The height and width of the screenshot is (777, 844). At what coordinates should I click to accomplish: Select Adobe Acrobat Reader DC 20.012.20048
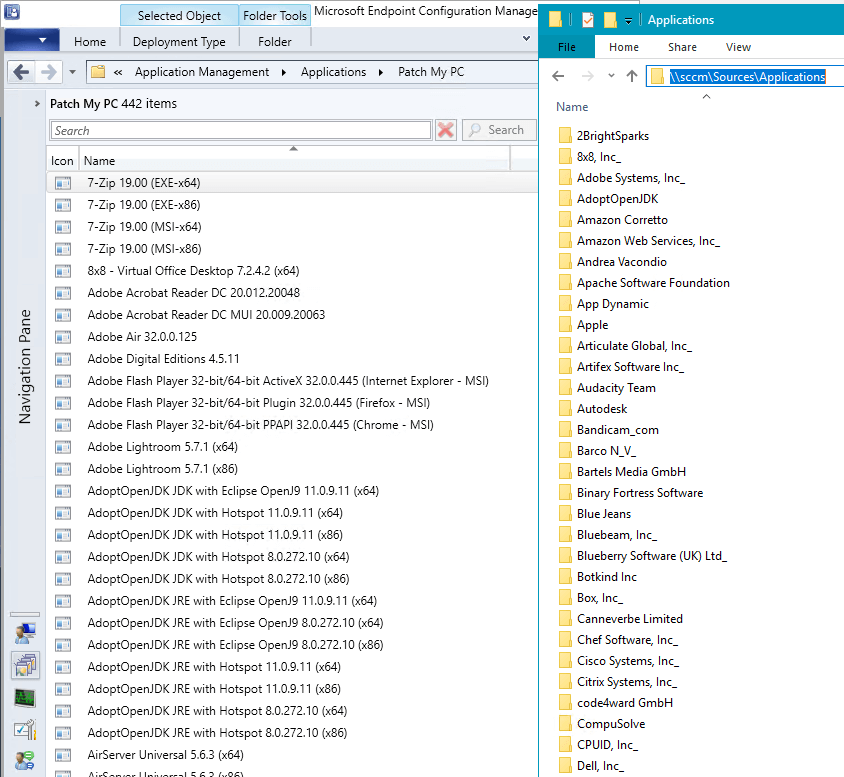pyautogui.click(x=293, y=293)
